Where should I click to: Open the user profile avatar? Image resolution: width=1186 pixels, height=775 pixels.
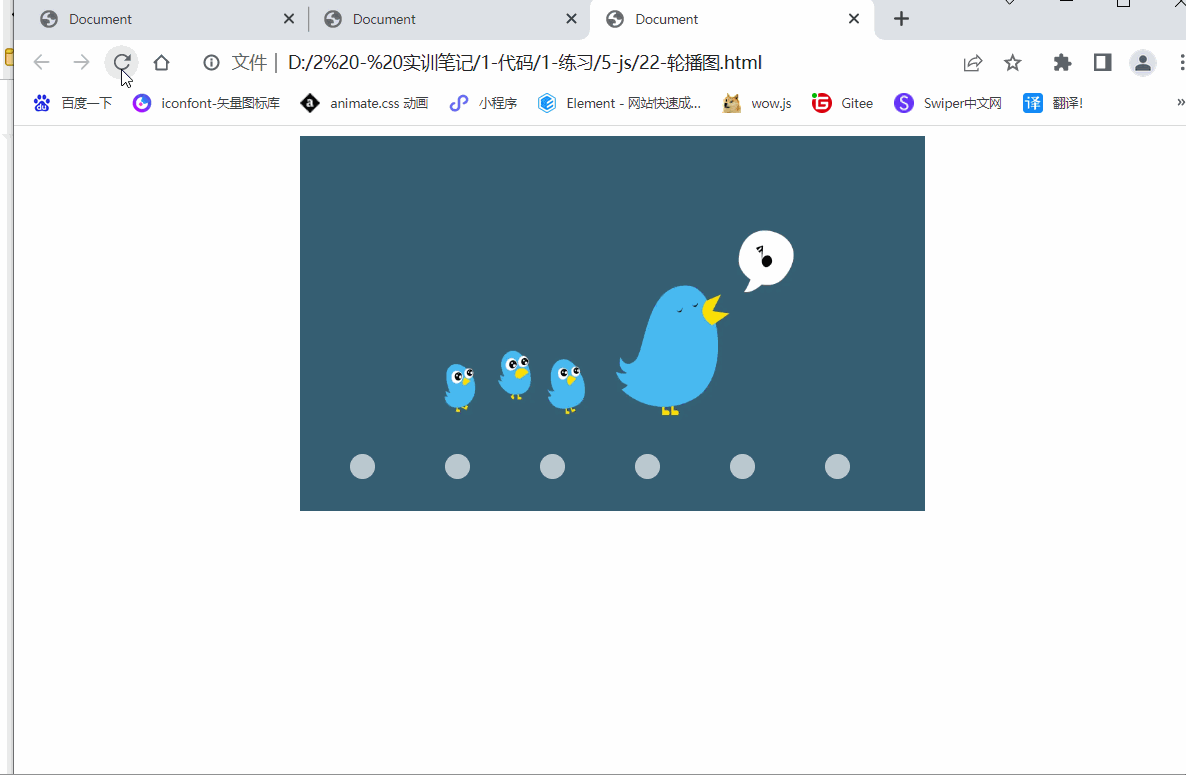click(1143, 63)
